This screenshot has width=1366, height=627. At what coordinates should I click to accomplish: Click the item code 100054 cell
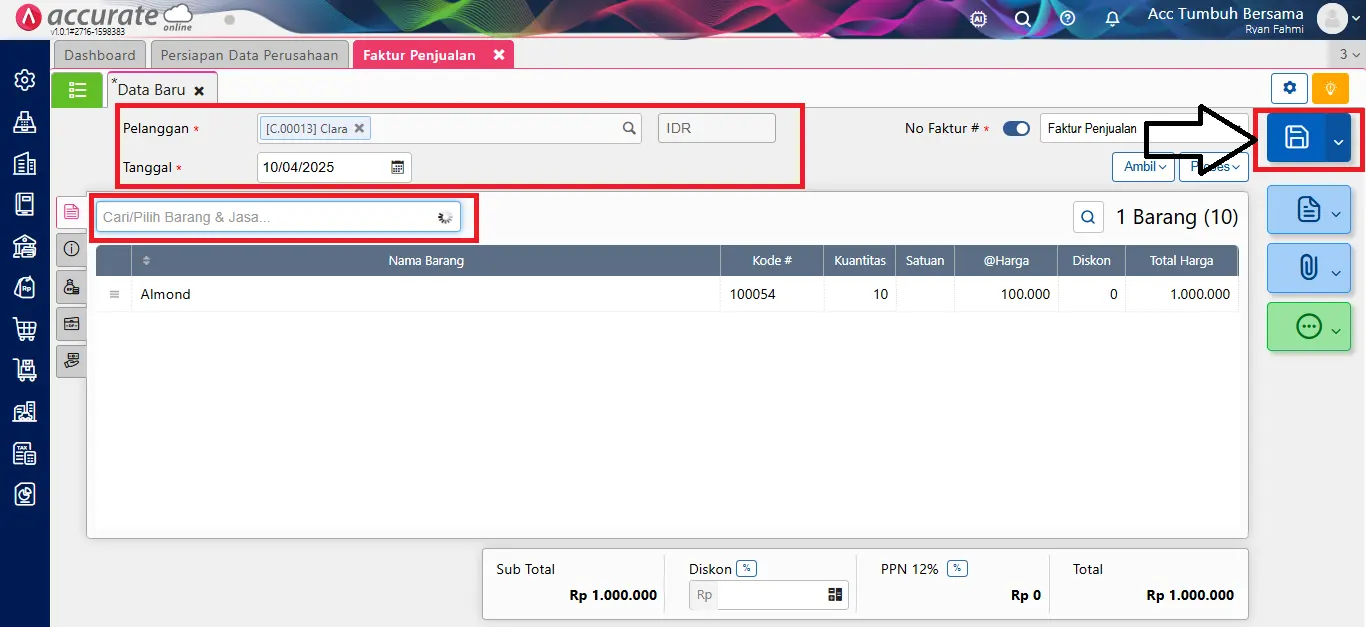click(772, 294)
